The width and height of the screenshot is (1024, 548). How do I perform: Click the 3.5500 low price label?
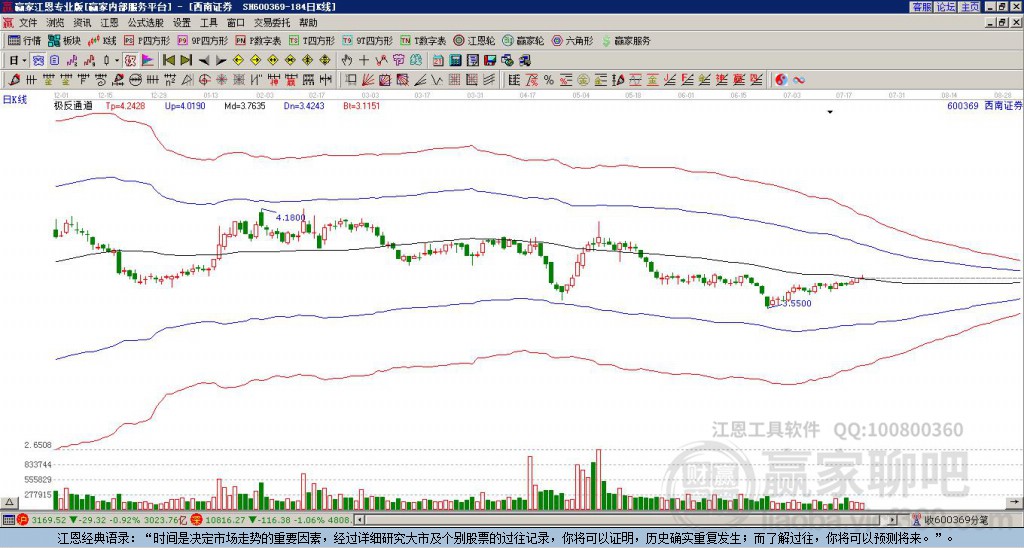pyautogui.click(x=796, y=303)
